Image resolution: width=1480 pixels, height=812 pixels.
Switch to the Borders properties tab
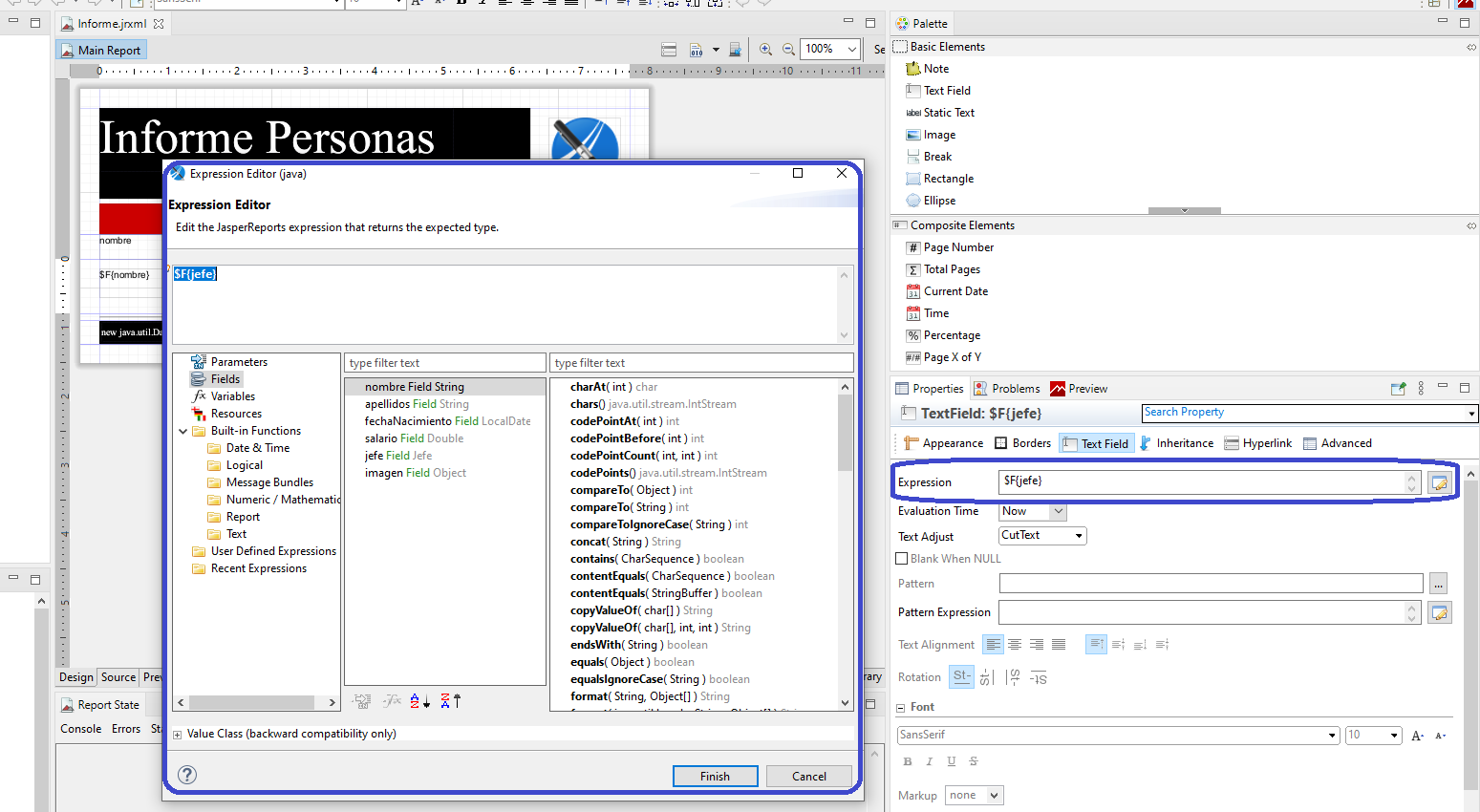tap(1022, 443)
